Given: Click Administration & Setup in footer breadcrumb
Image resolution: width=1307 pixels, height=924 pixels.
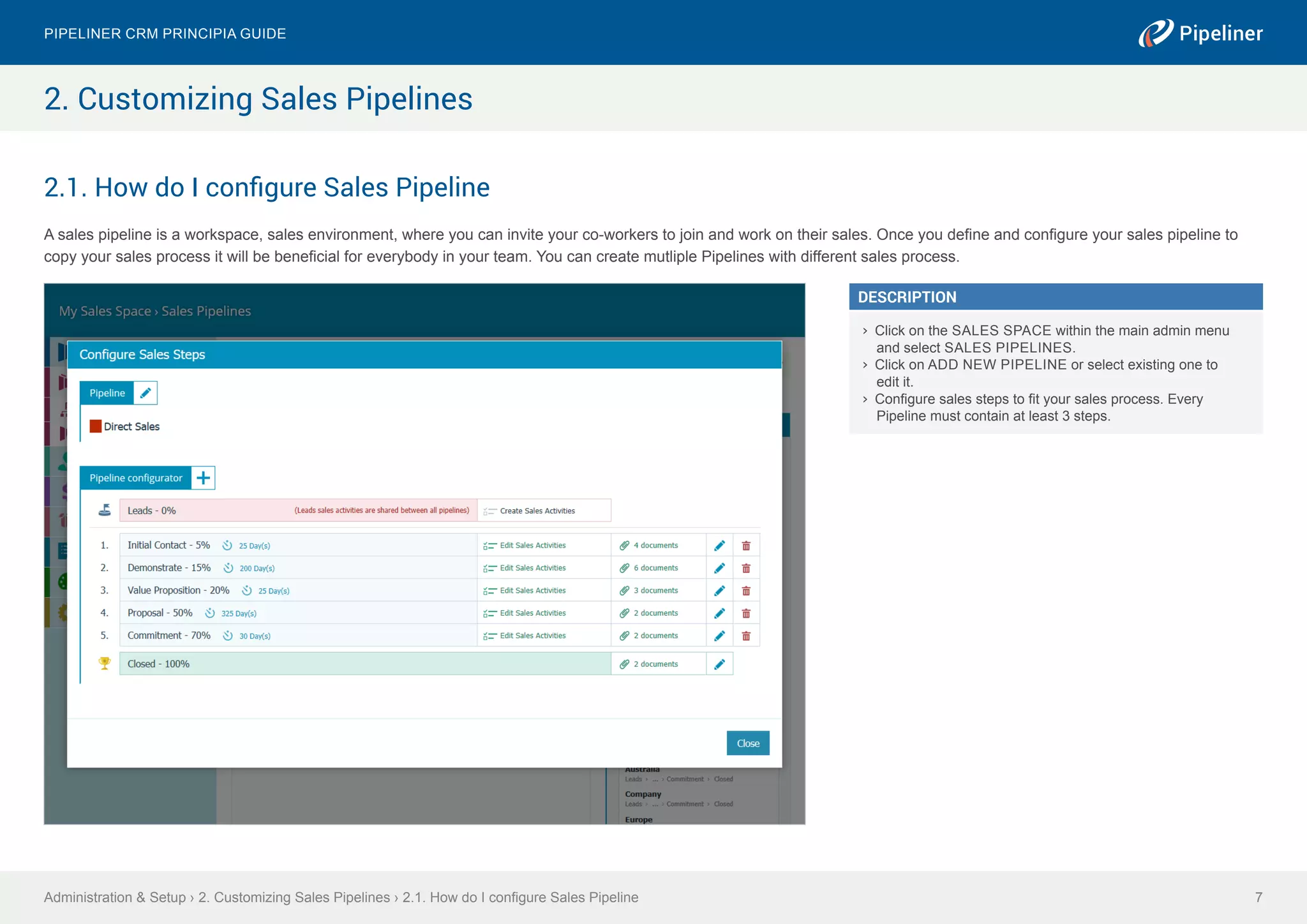Looking at the screenshot, I should coord(115,897).
